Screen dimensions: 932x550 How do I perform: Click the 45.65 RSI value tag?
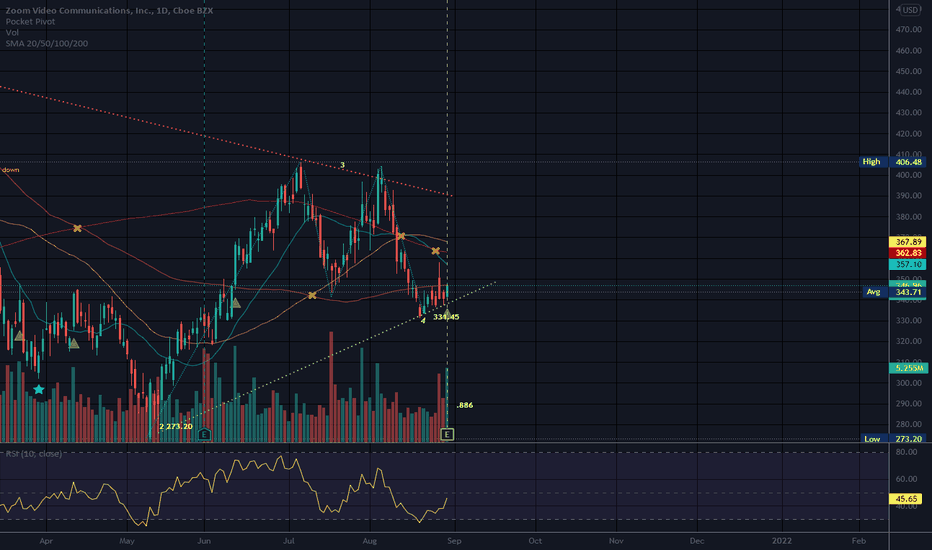coord(906,499)
